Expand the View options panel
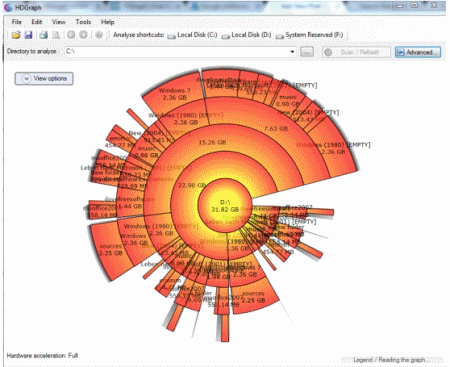Image resolution: width=450 pixels, height=367 pixels. [x=44, y=79]
